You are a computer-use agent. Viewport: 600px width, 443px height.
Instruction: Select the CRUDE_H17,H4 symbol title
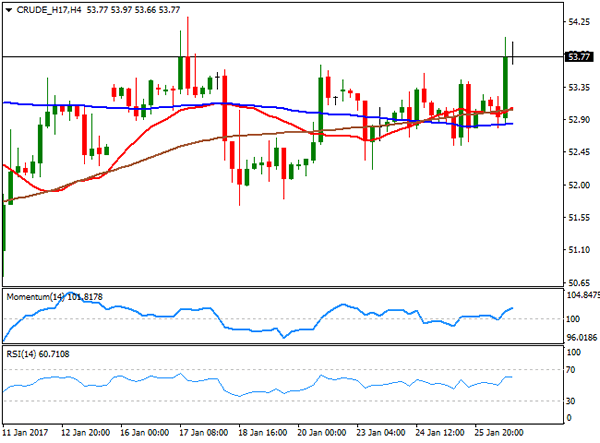[x=49, y=10]
